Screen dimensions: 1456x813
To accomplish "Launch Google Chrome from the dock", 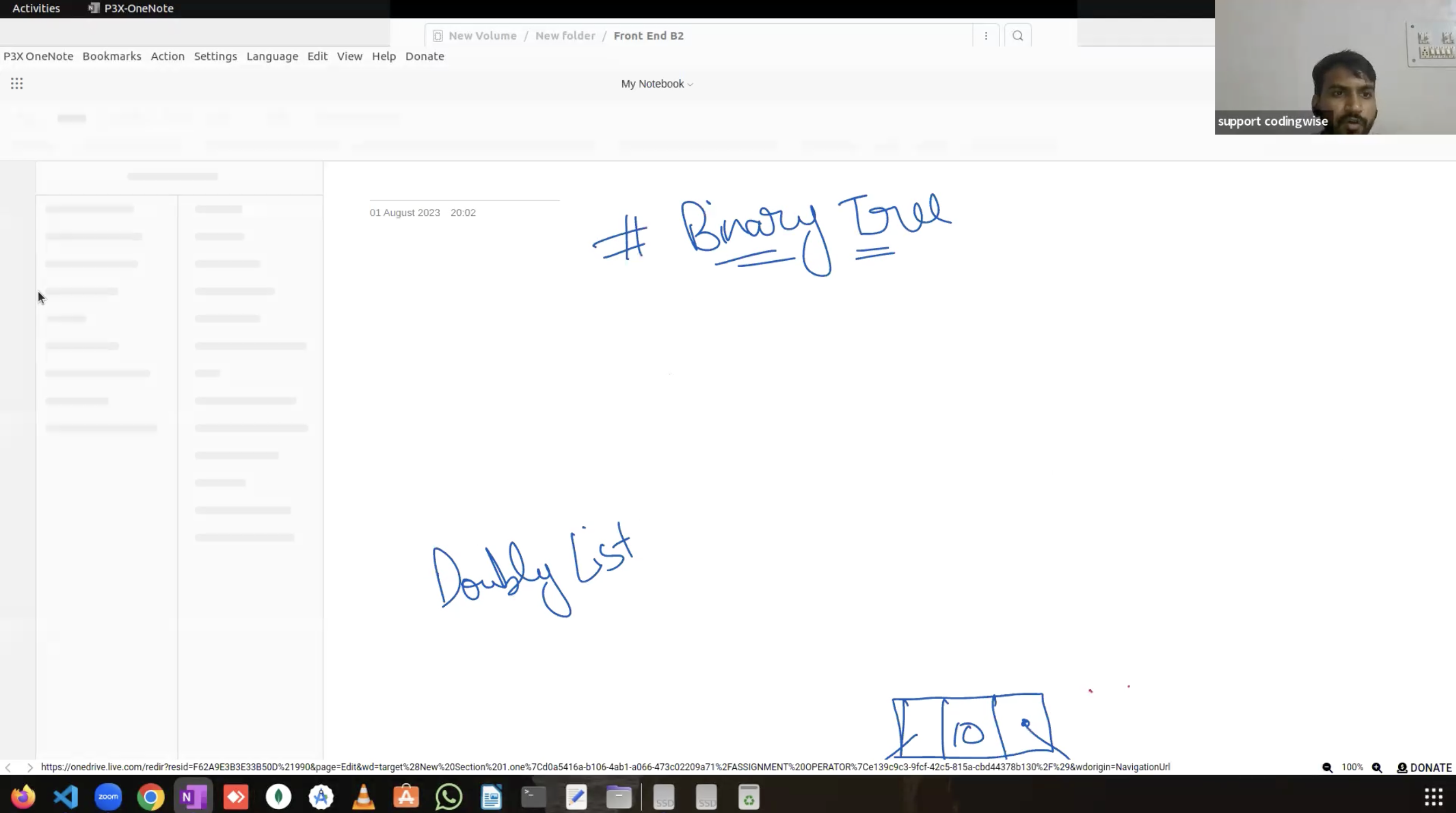I will (151, 797).
